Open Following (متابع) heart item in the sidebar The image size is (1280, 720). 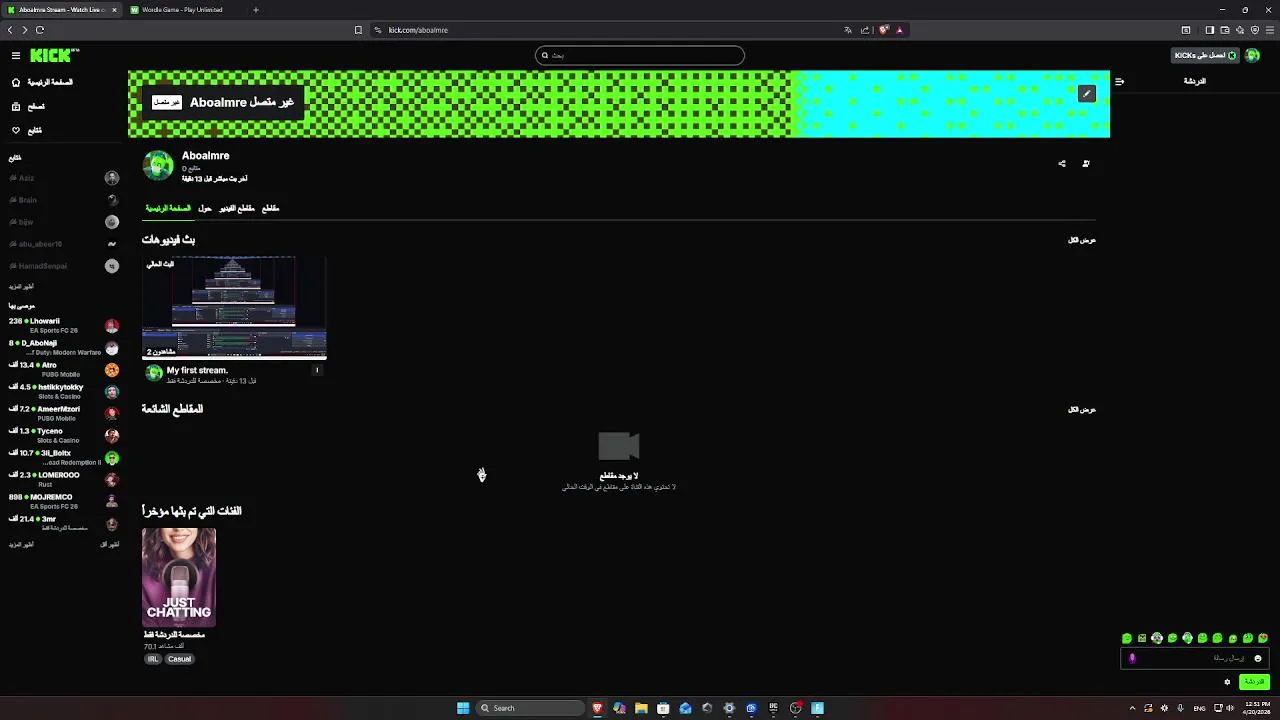[x=27, y=130]
